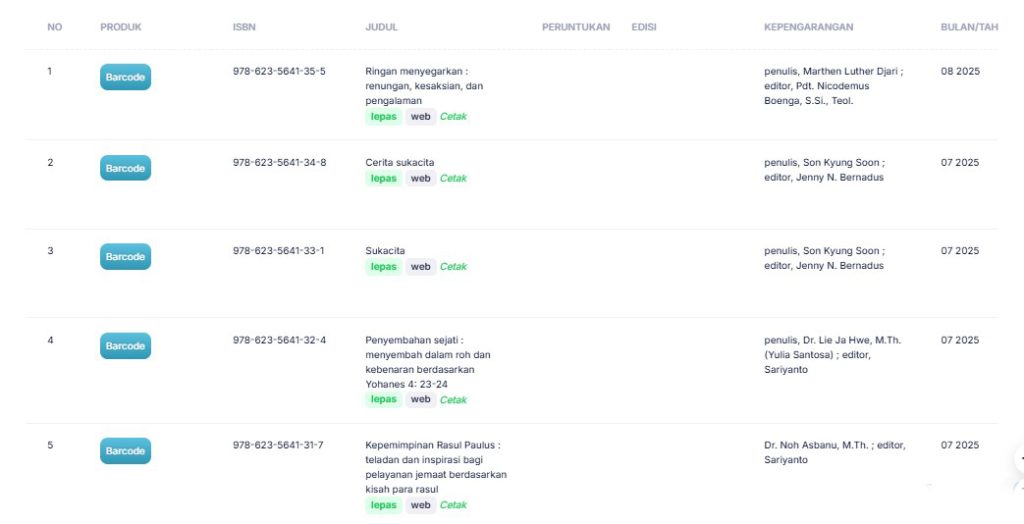Click ISBN 978-623-5641-35-5

279,71
